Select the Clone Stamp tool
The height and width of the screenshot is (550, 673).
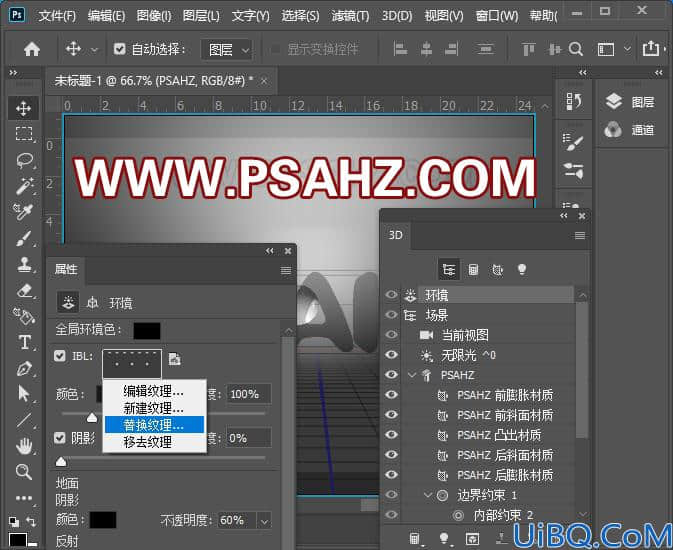click(x=24, y=264)
